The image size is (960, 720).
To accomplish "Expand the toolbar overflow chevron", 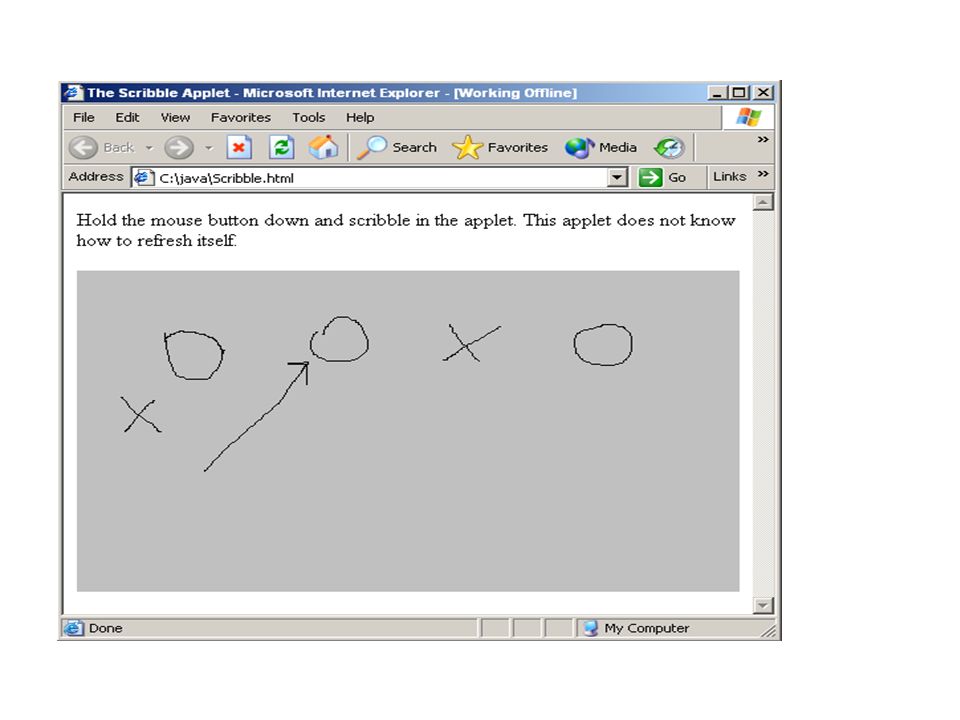I will (763, 140).
